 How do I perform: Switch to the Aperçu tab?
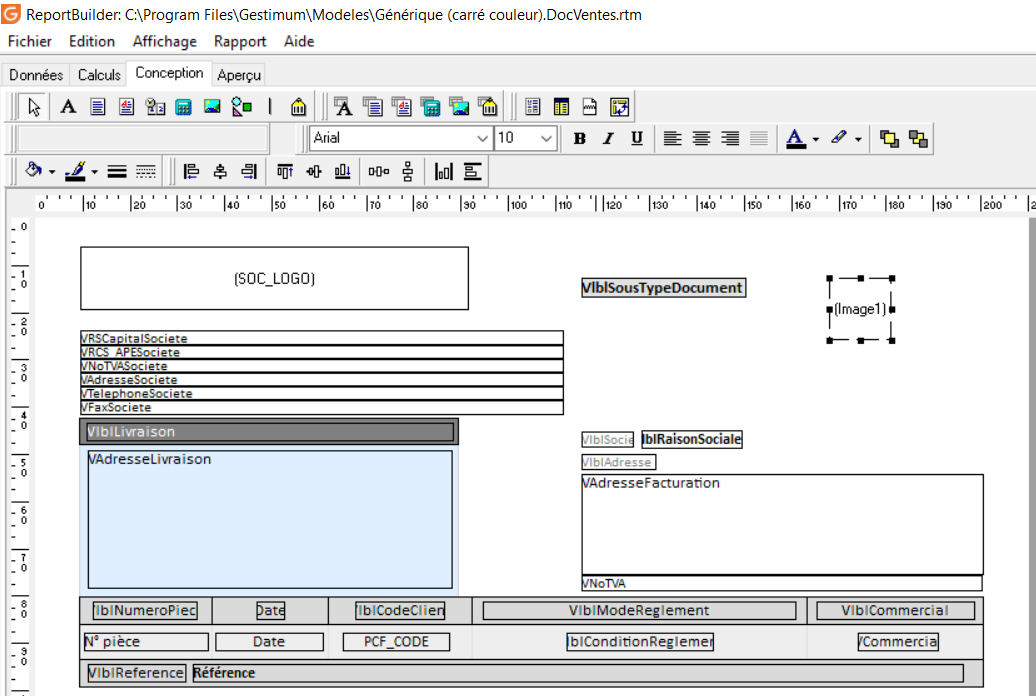[x=239, y=75]
